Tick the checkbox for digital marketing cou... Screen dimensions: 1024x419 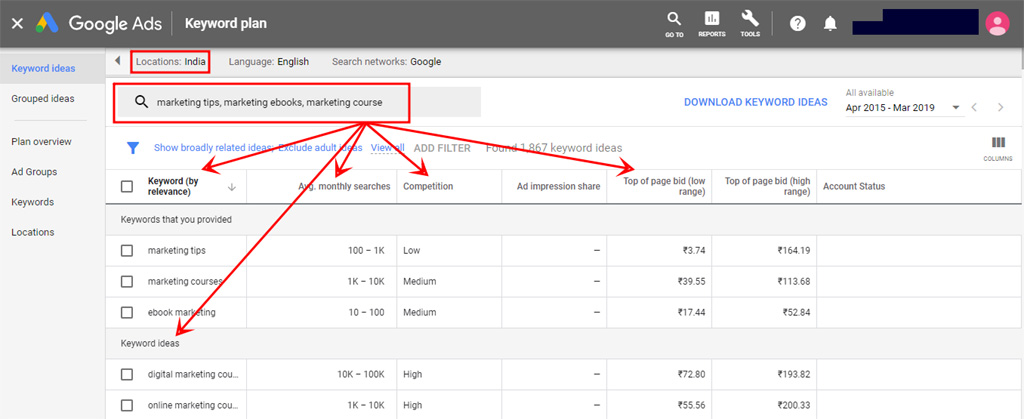click(x=127, y=375)
